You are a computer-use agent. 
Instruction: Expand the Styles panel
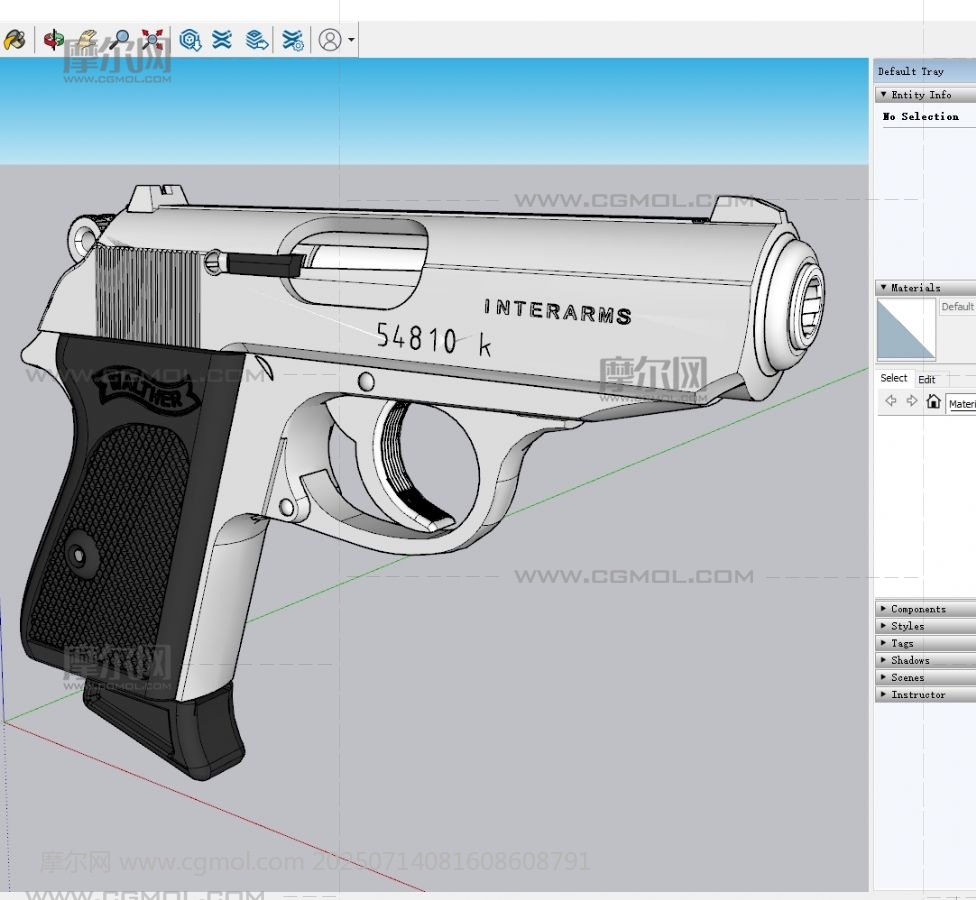coord(925,626)
